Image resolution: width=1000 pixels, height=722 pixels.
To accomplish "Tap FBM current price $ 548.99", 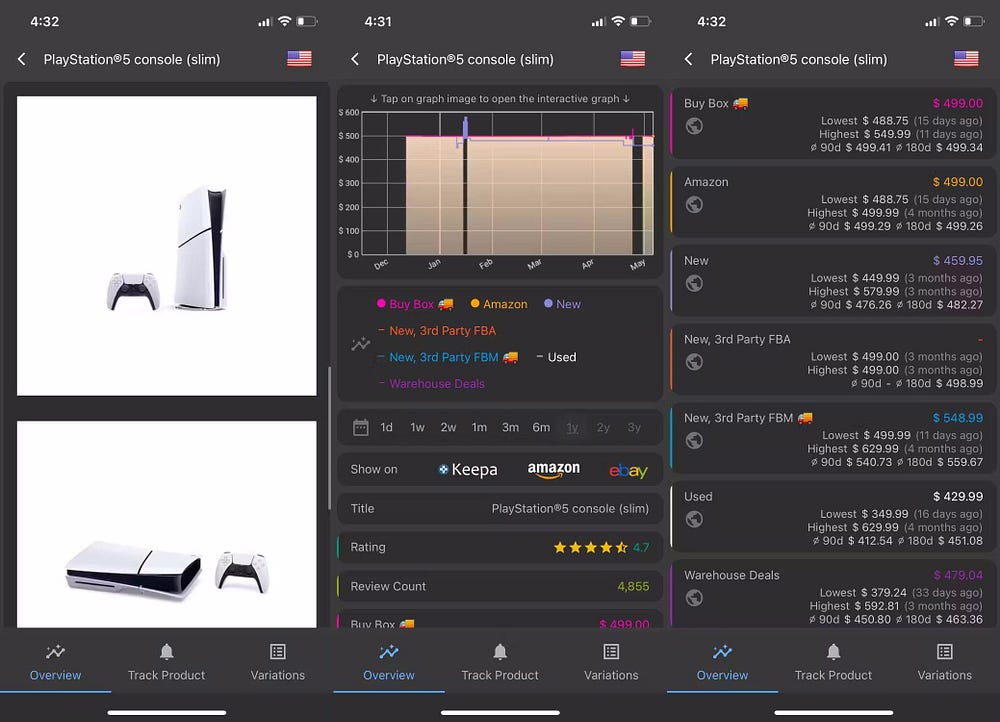I will tap(957, 418).
